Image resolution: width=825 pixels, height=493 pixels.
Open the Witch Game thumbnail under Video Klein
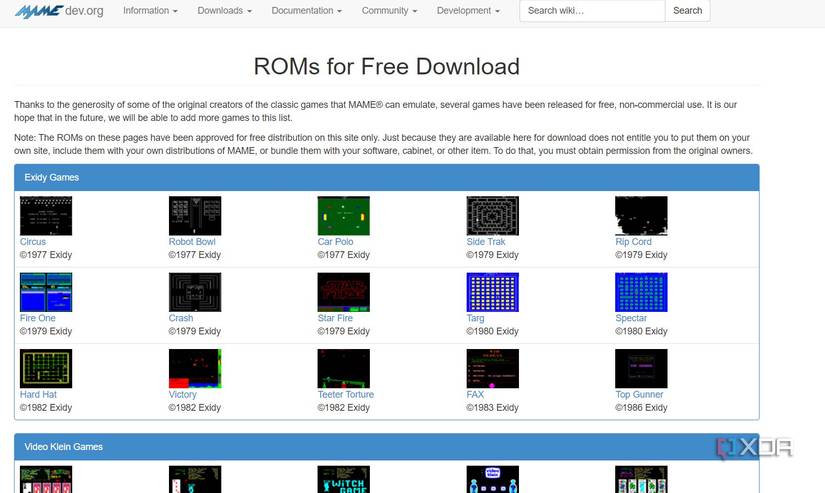pyautogui.click(x=344, y=479)
